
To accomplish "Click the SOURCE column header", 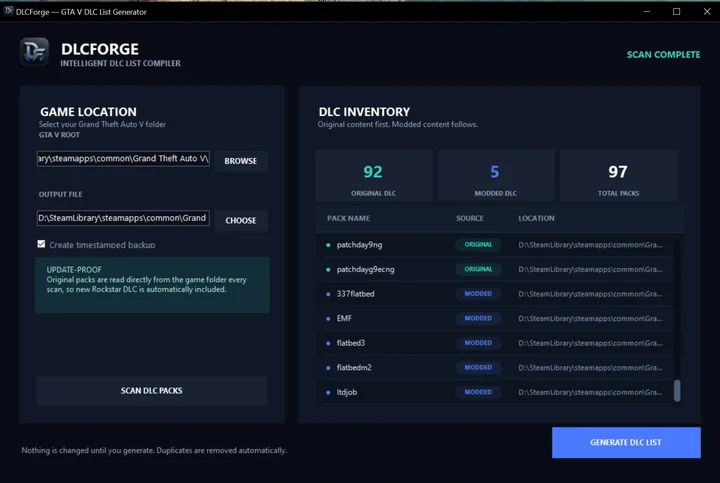I will 470,219.
